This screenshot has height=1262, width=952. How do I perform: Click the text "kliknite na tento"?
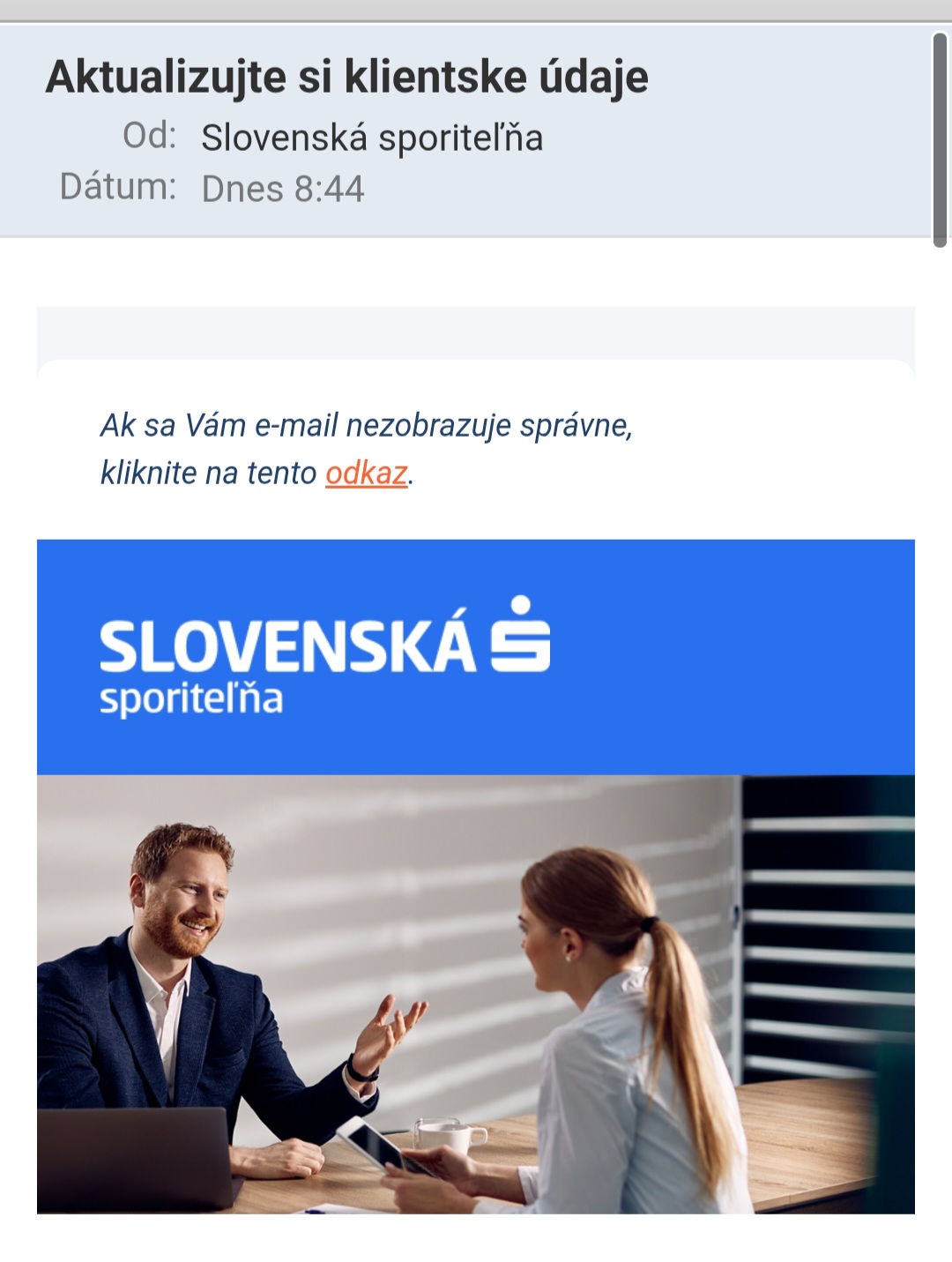(208, 474)
